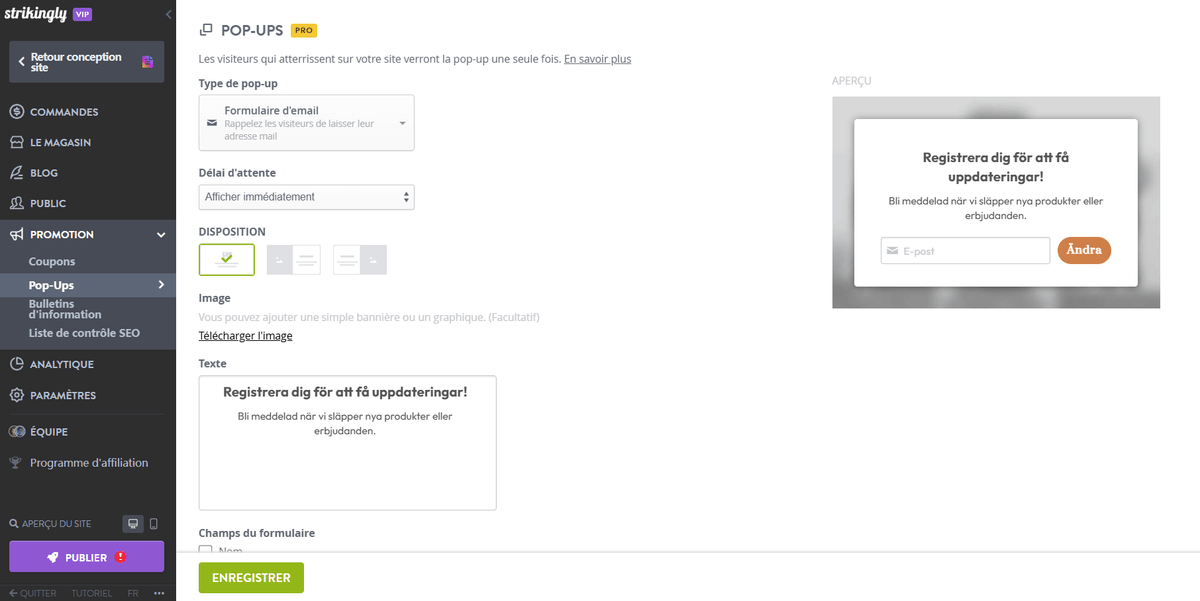Open the Type de pop-up dropdown
1200x601 pixels.
click(306, 122)
